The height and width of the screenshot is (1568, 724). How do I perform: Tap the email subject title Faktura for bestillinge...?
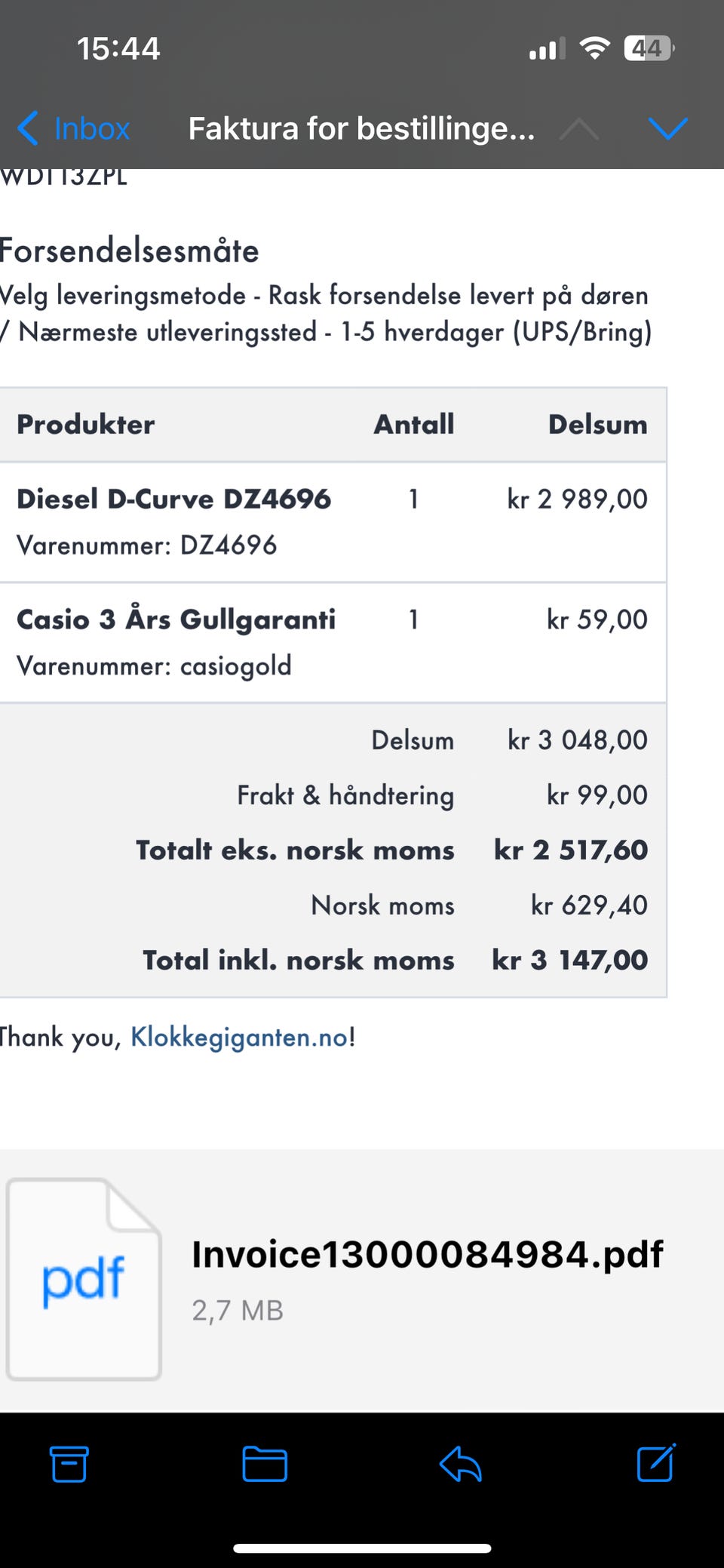click(x=361, y=128)
